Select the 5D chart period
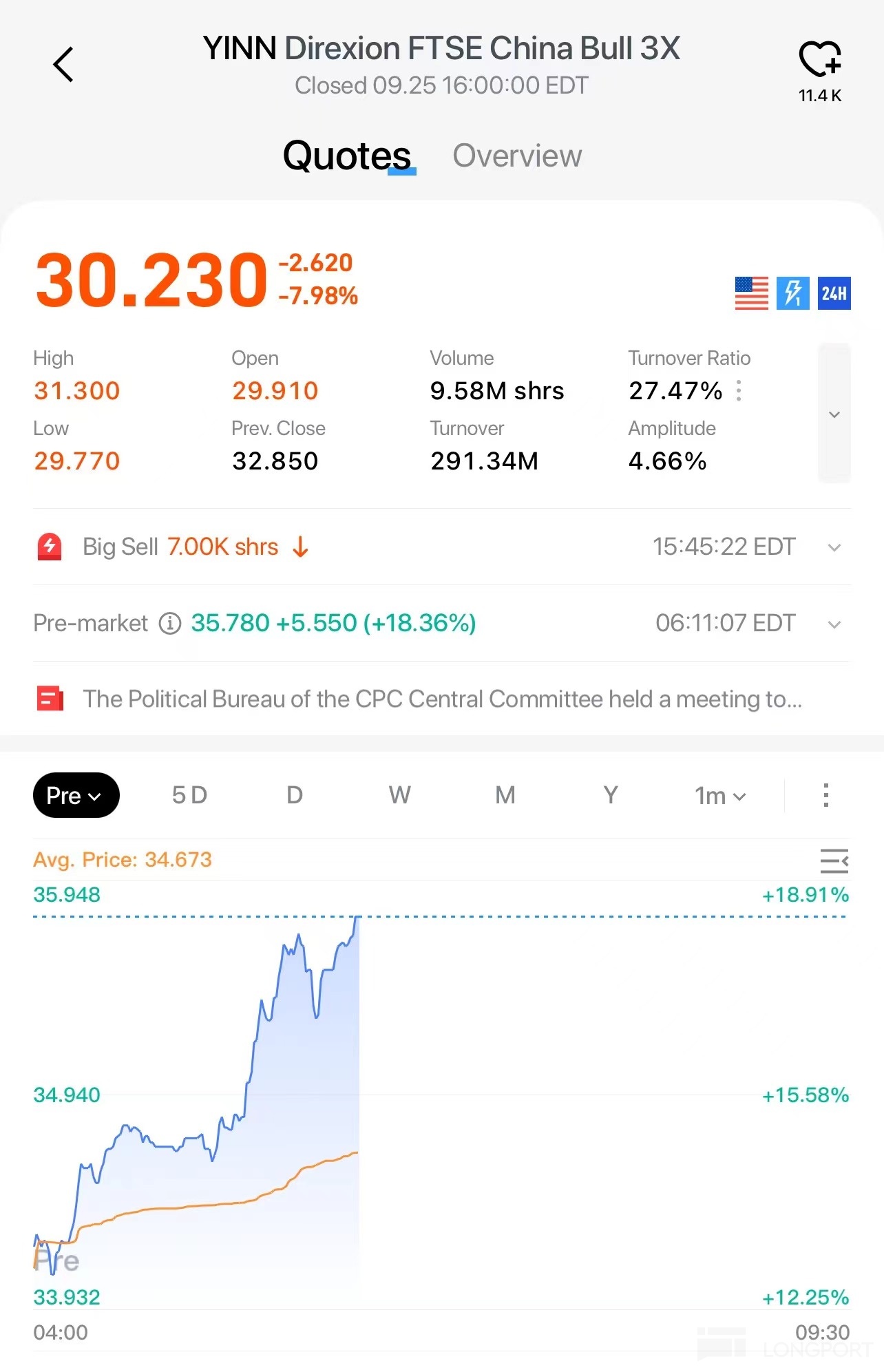This screenshot has width=884, height=1372. pyautogui.click(x=189, y=796)
